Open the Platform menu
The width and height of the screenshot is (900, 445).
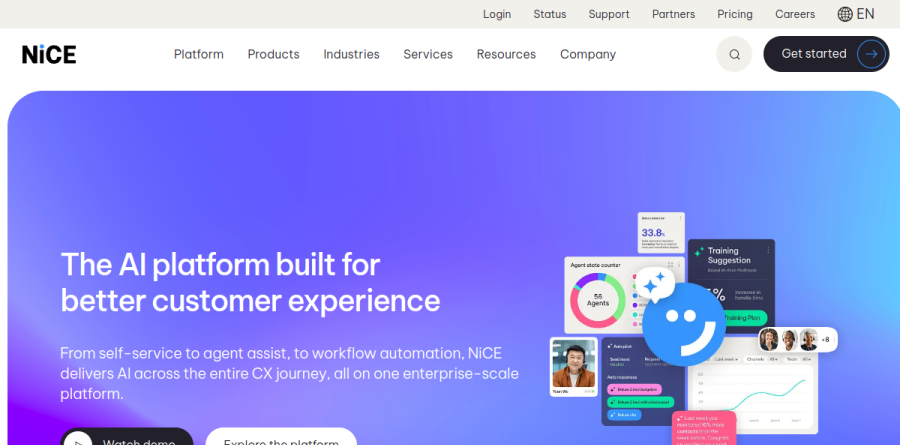tap(199, 55)
